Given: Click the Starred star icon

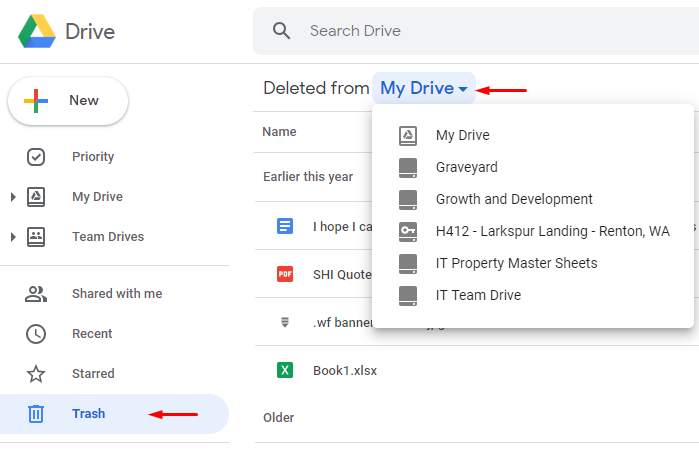Looking at the screenshot, I should (x=36, y=374).
